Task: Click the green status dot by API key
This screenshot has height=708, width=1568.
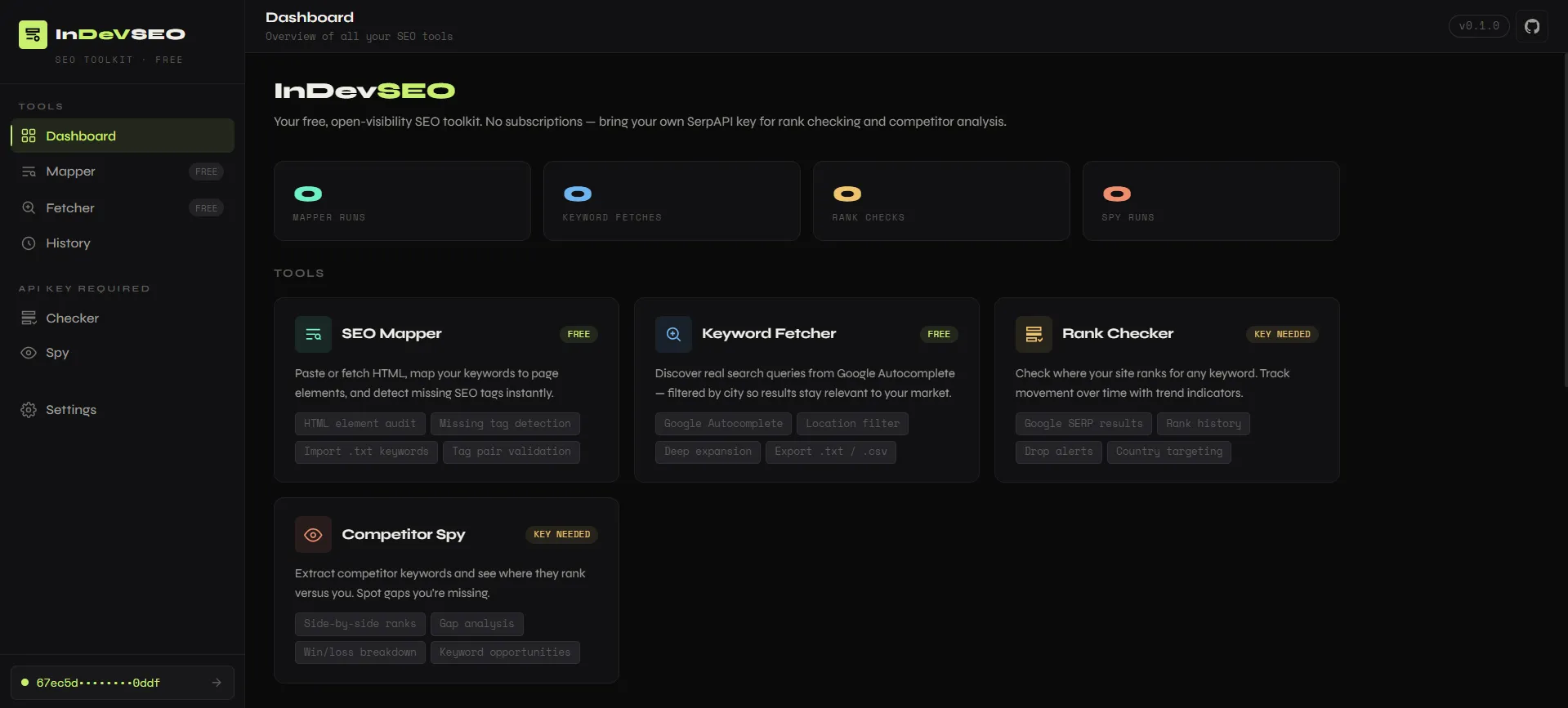Action: 25,682
